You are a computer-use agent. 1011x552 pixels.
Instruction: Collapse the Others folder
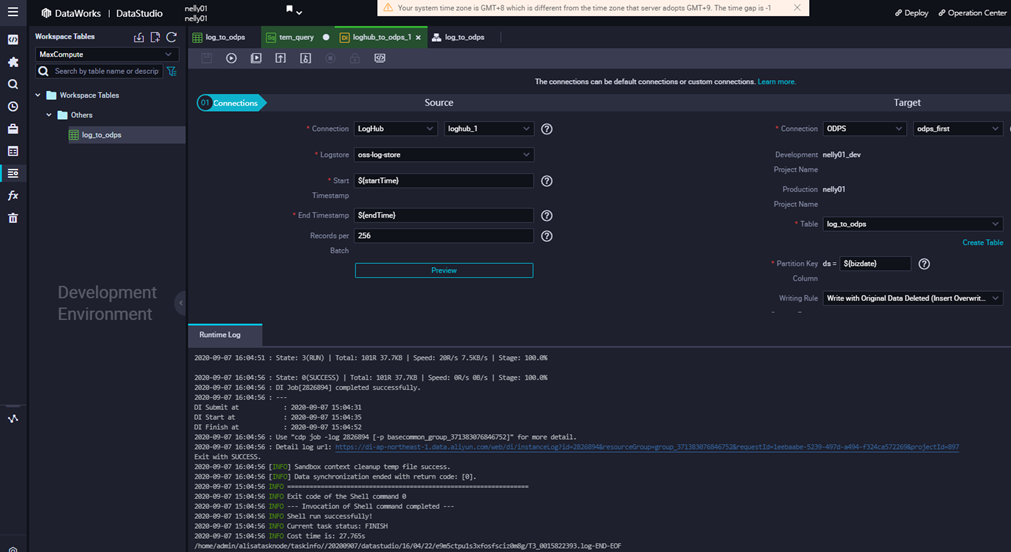tap(49, 115)
